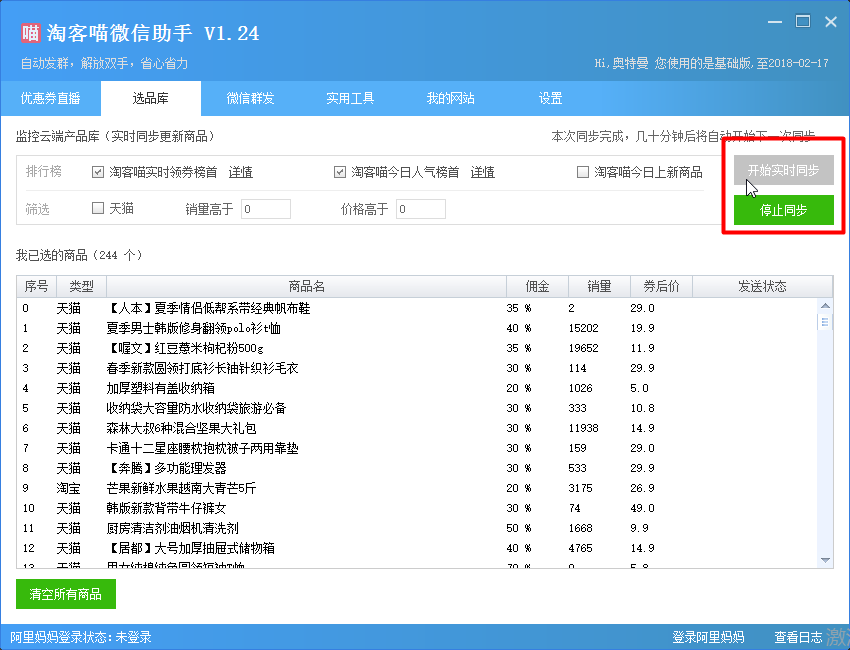Select row 【奔腾】多功能理发器
Viewport: 850px width, 650px height.
coord(417,468)
